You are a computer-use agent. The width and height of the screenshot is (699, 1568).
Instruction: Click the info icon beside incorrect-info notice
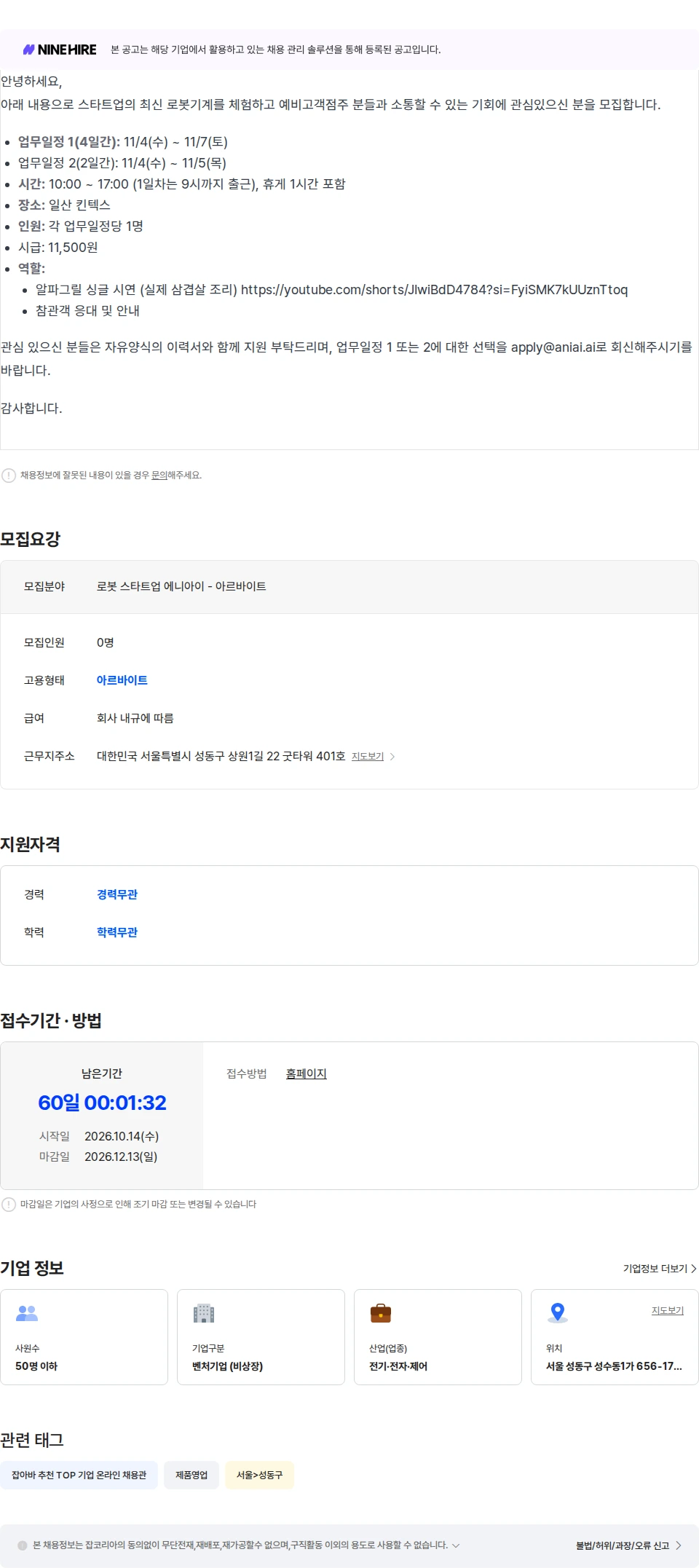click(x=9, y=476)
